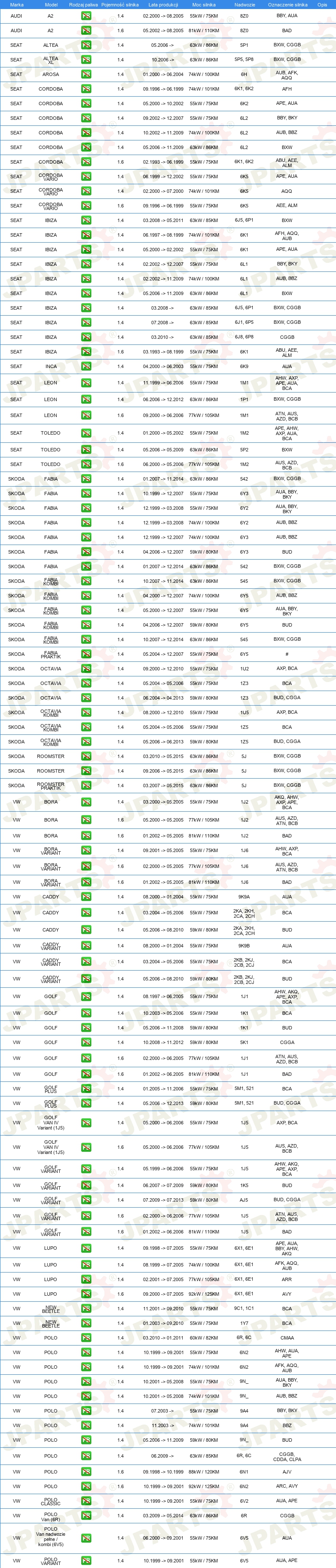The image size is (336, 1568).
Task: Select the 'AVY' engine code cell
Action: point(287,1294)
